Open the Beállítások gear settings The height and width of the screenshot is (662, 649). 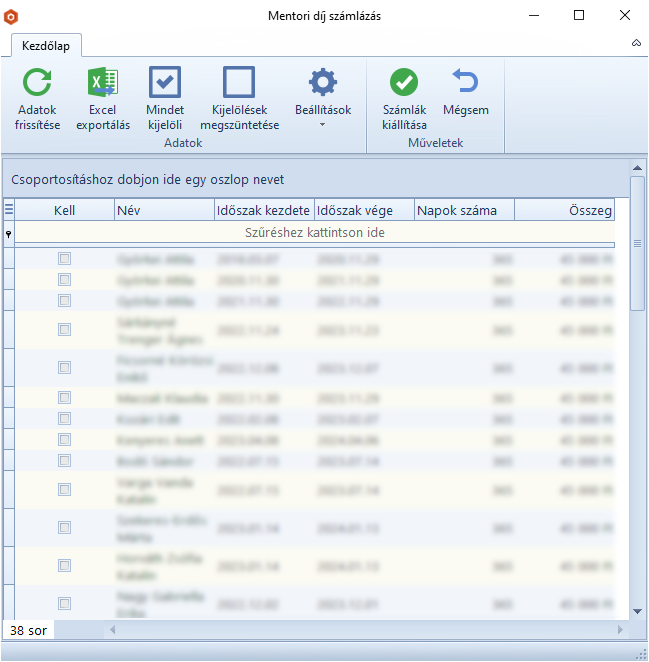click(322, 82)
